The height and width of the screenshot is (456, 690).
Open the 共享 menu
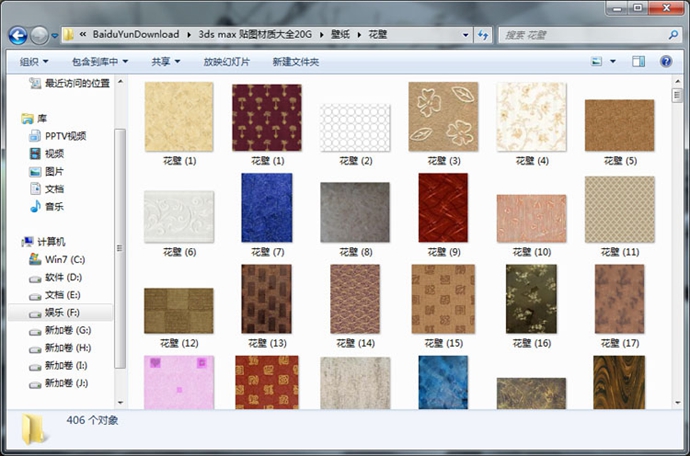(x=165, y=62)
